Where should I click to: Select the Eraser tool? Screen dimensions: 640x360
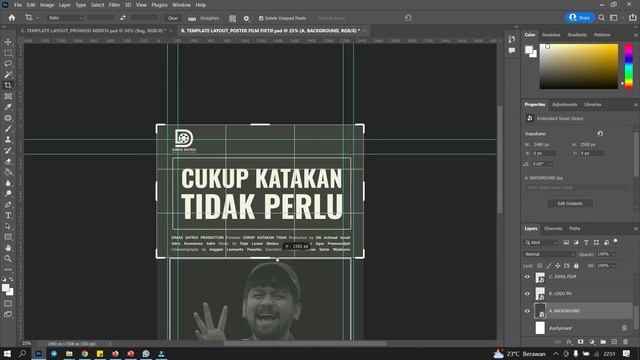[x=8, y=161]
